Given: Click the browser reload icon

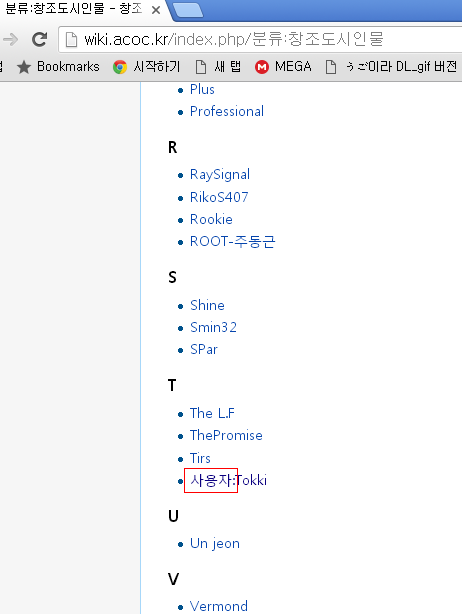Looking at the screenshot, I should coord(40,39).
